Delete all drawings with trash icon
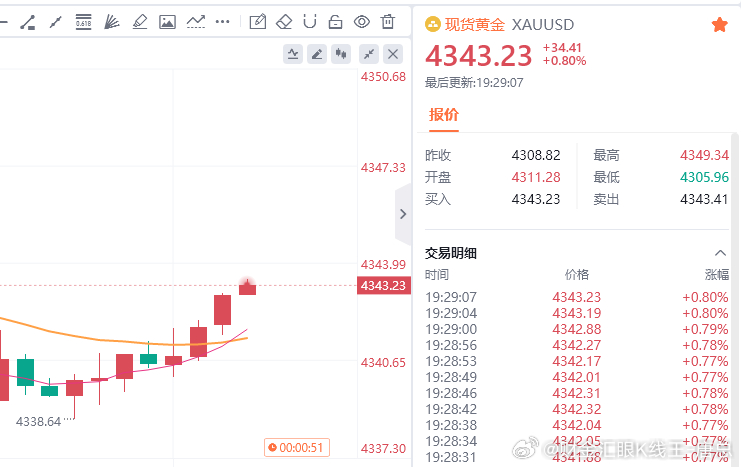The height and width of the screenshot is (467, 741). (388, 22)
